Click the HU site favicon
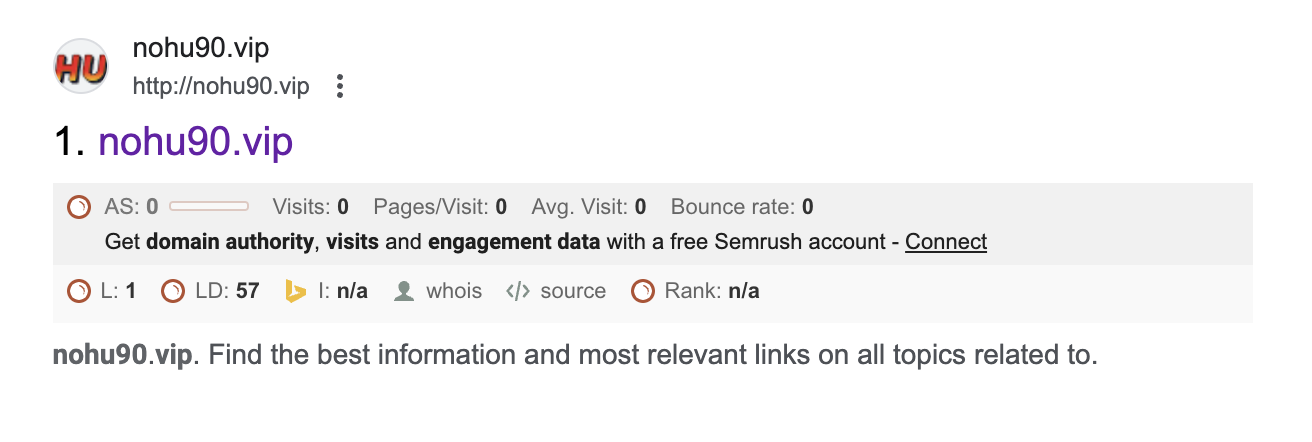Viewport: 1312px width, 442px height. tap(81, 67)
